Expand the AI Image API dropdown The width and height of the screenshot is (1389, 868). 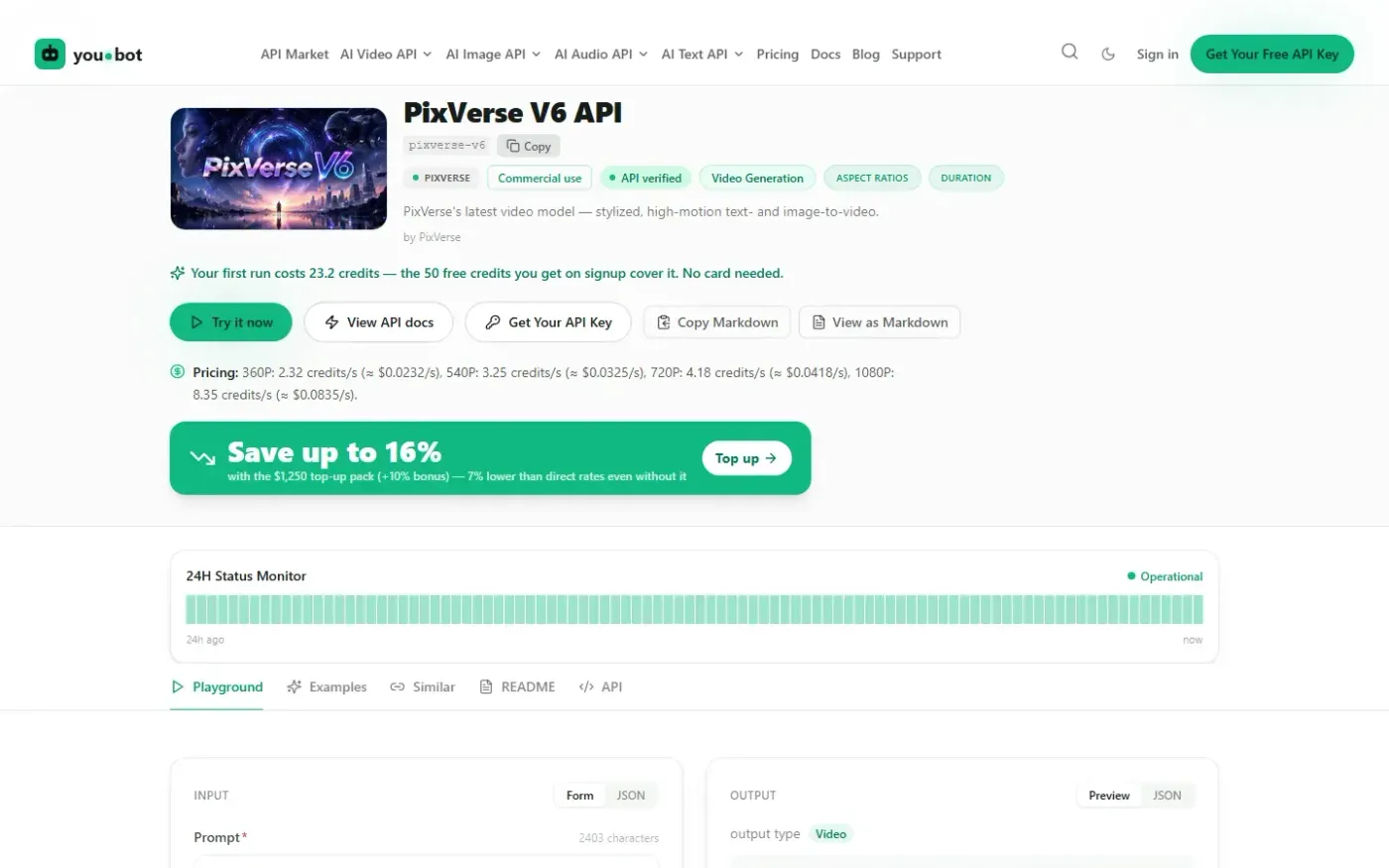tap(493, 55)
